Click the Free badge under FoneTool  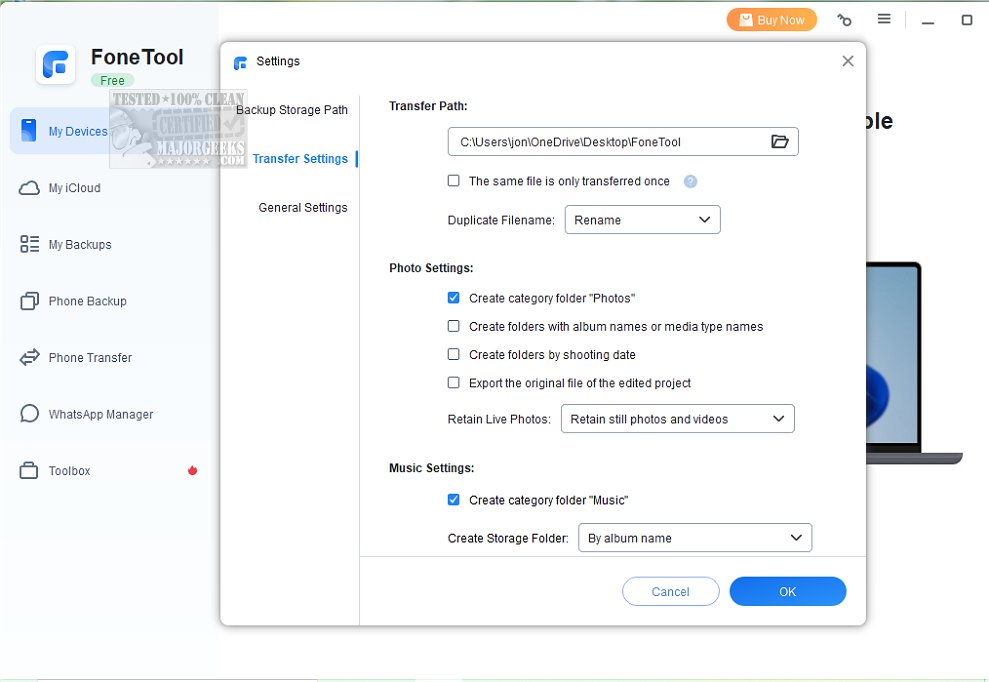(112, 81)
